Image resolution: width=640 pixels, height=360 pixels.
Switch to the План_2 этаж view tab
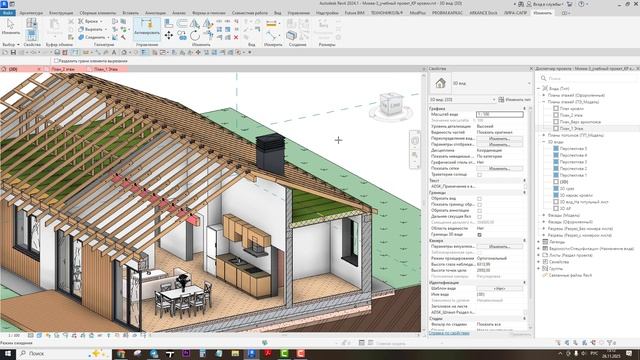(x=64, y=69)
